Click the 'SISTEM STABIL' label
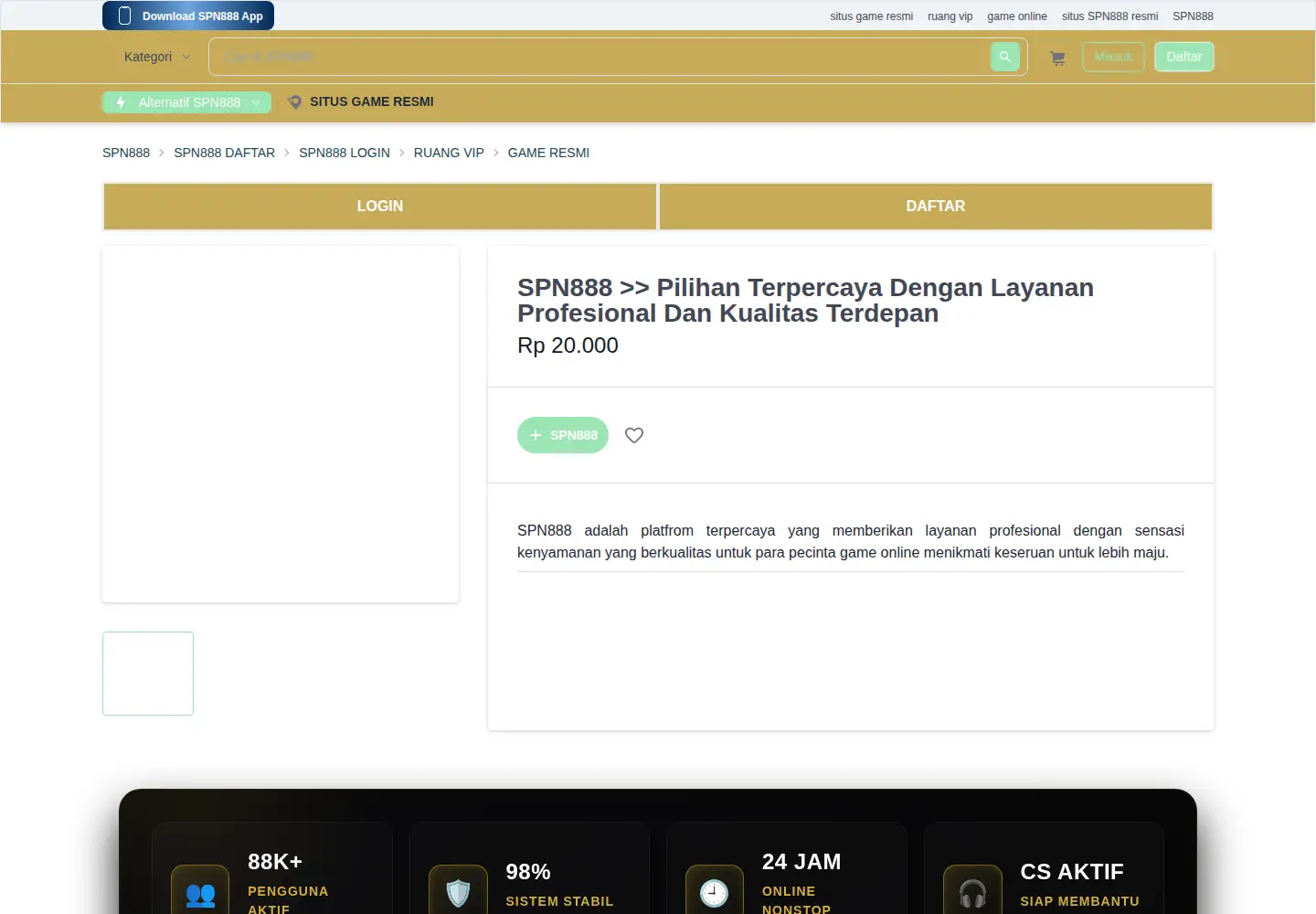Screen dimensions: 1316x914 [559, 901]
